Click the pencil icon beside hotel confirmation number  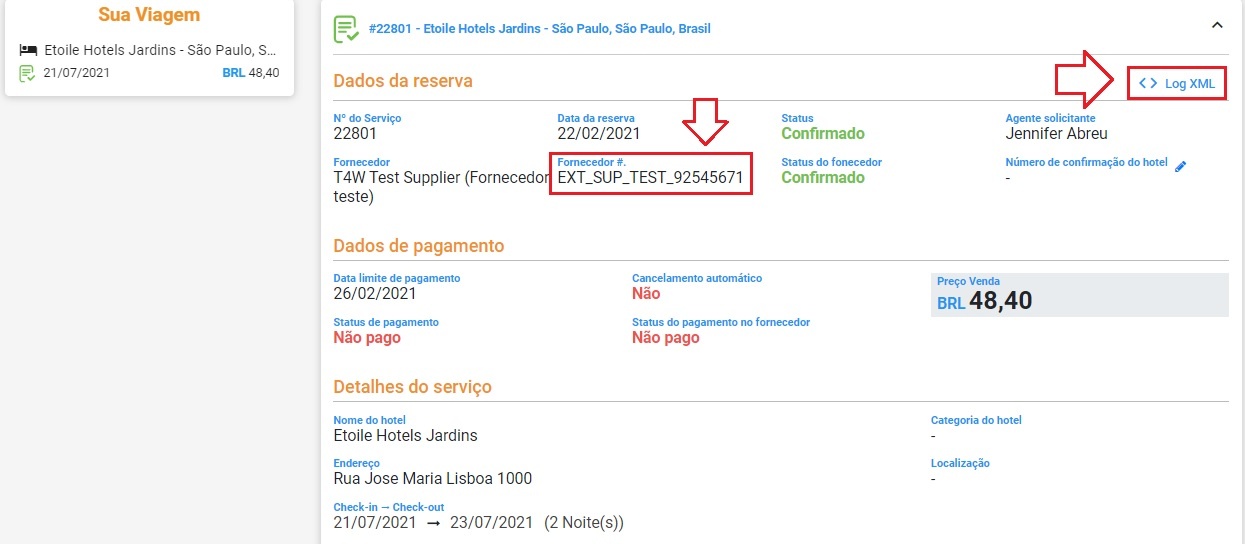click(1180, 166)
